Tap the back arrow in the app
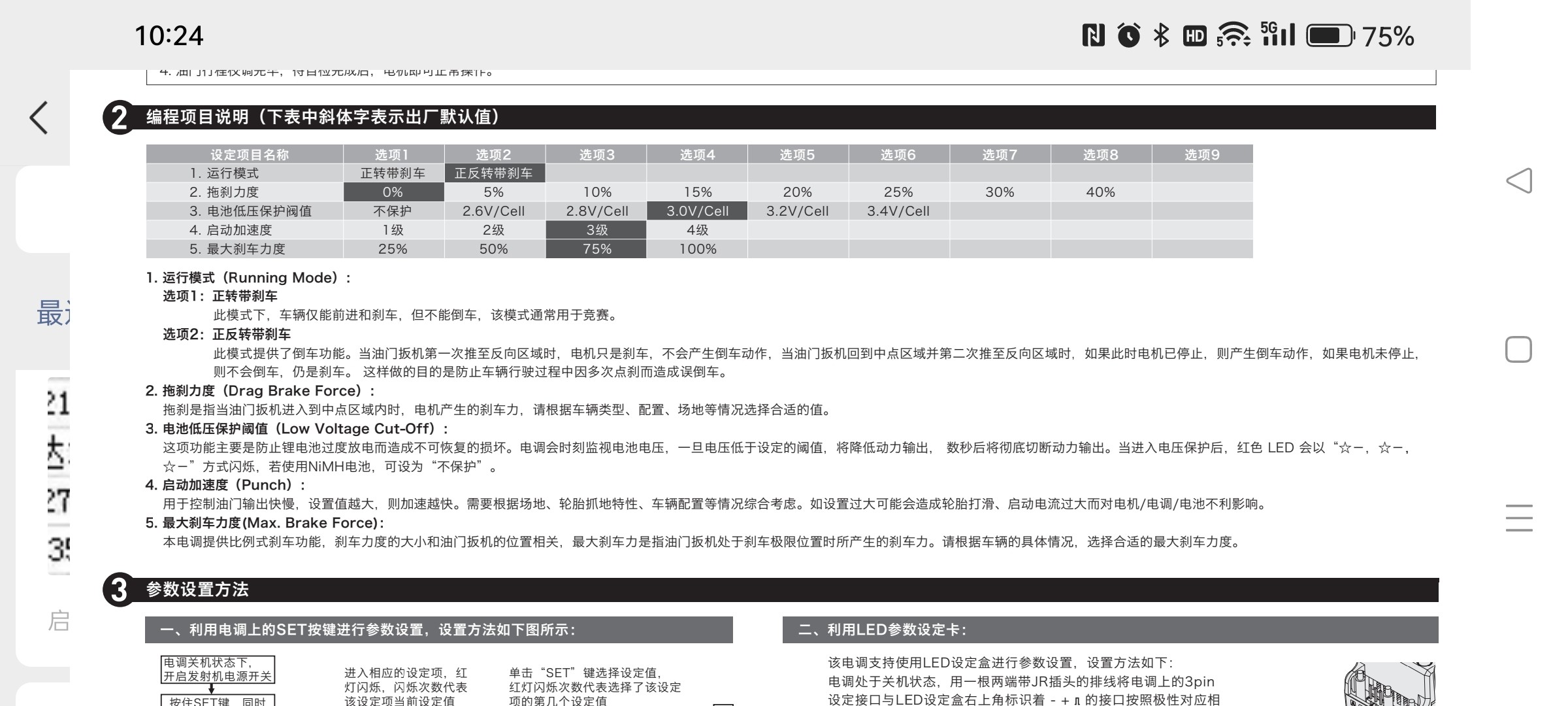Image resolution: width=1568 pixels, height=706 pixels. (39, 118)
